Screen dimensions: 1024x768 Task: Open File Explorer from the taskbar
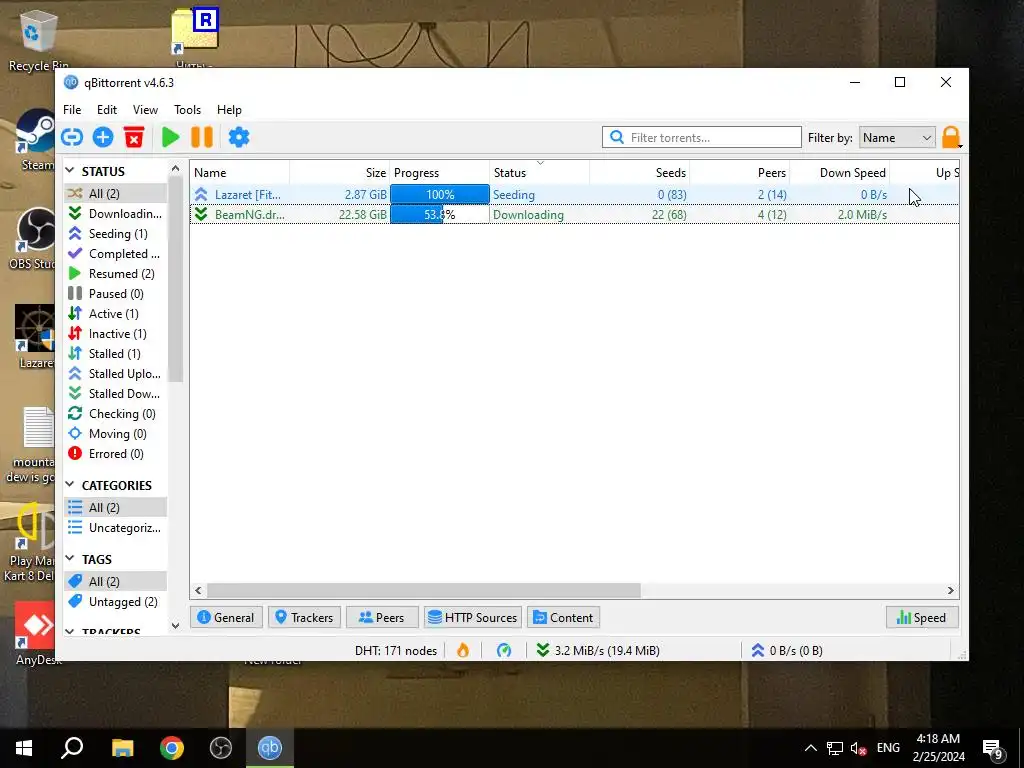[x=122, y=748]
